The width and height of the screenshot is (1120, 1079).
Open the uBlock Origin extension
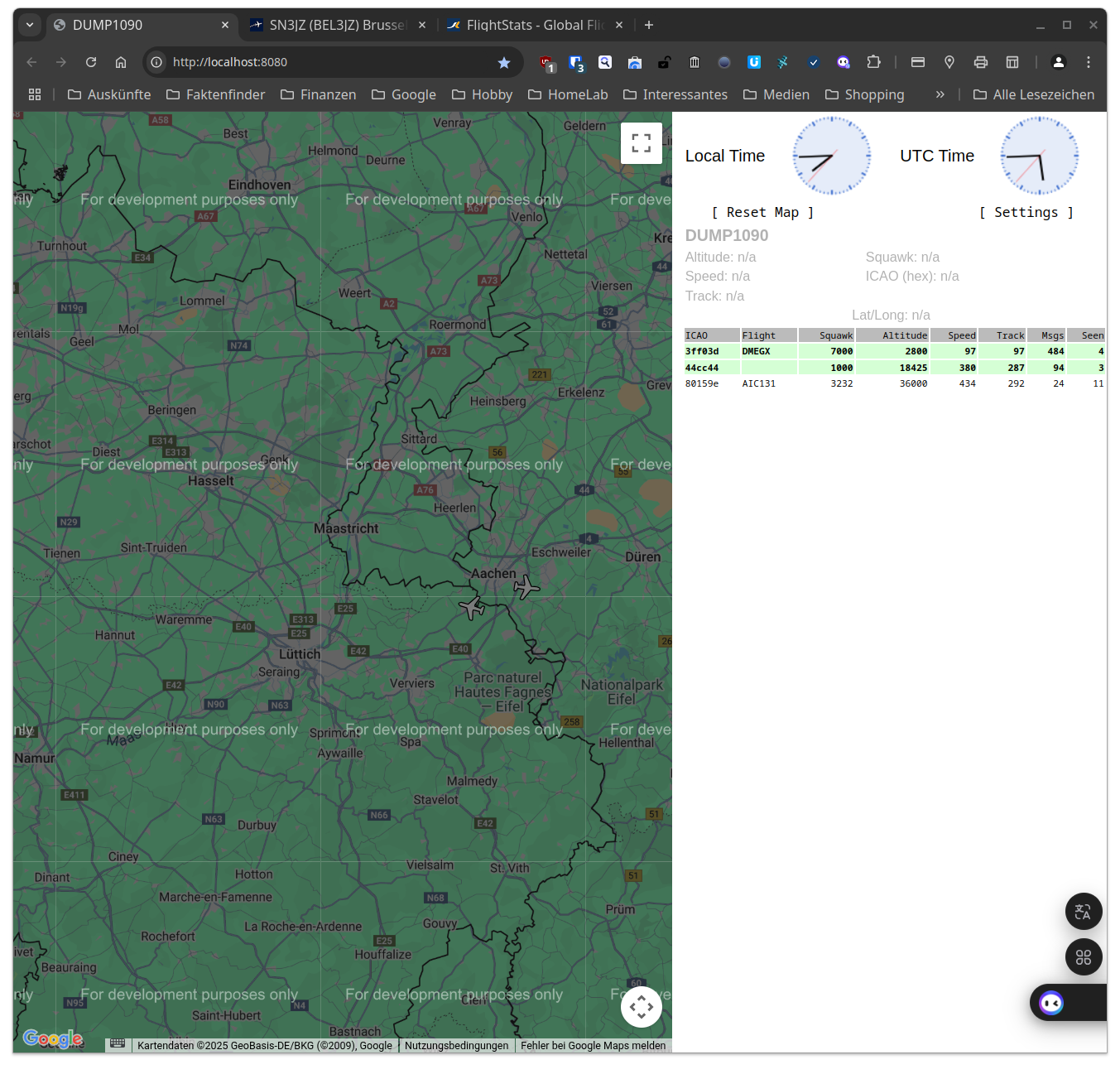point(546,62)
